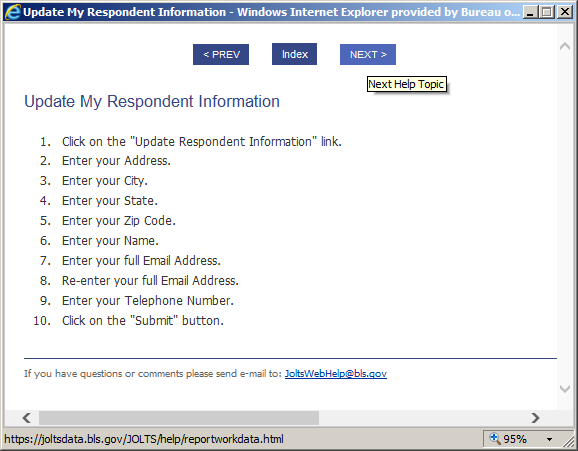Click the zoom magnifier icon in status bar

494,438
